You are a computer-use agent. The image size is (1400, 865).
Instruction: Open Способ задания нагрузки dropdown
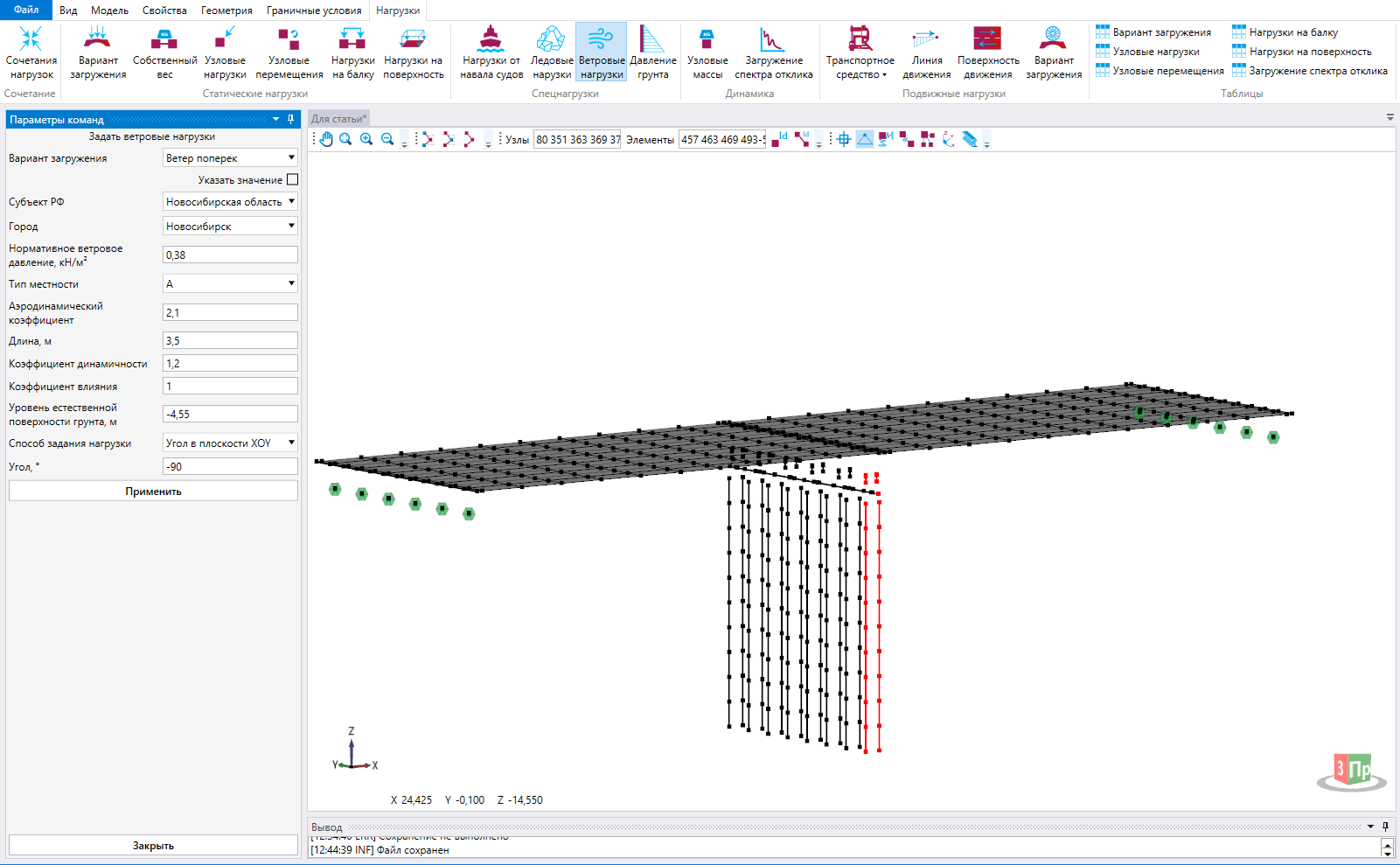click(x=230, y=443)
